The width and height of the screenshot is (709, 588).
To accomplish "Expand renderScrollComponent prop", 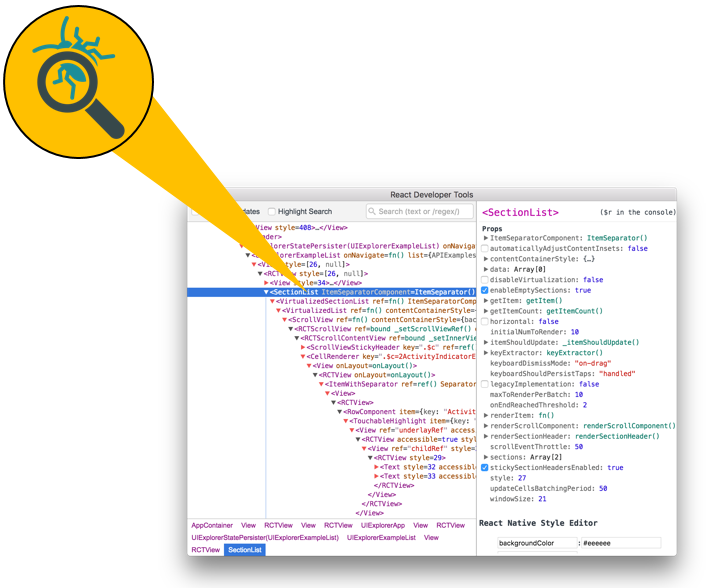I will (486, 426).
